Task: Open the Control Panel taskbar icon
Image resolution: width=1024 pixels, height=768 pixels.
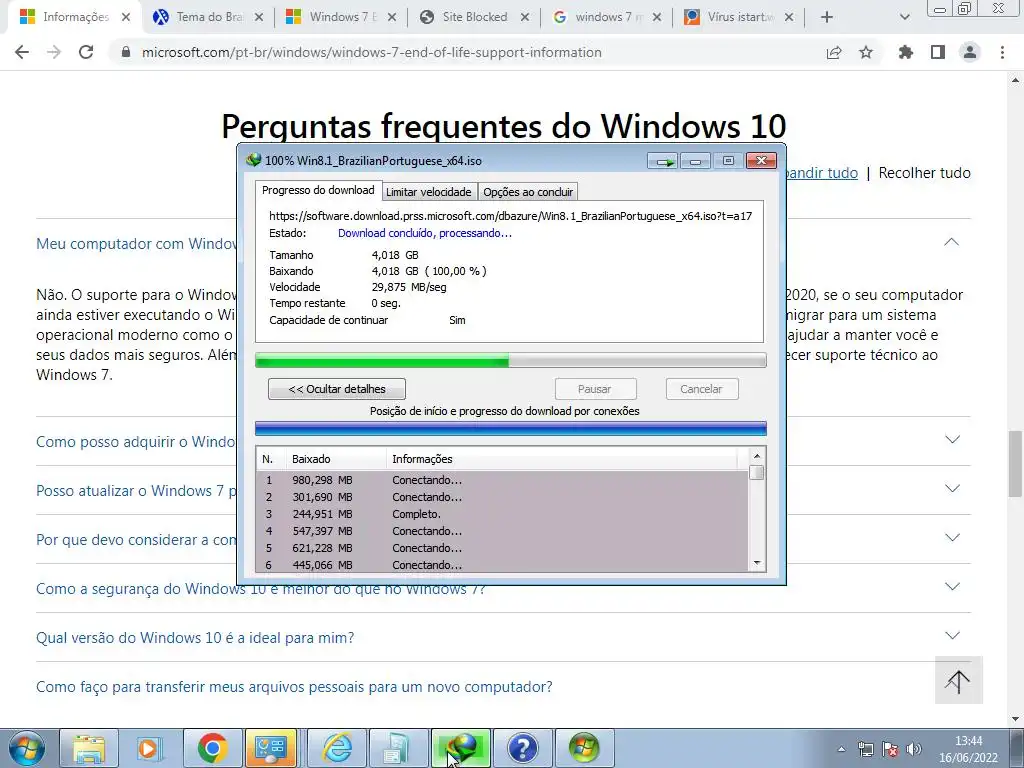Action: pos(270,748)
